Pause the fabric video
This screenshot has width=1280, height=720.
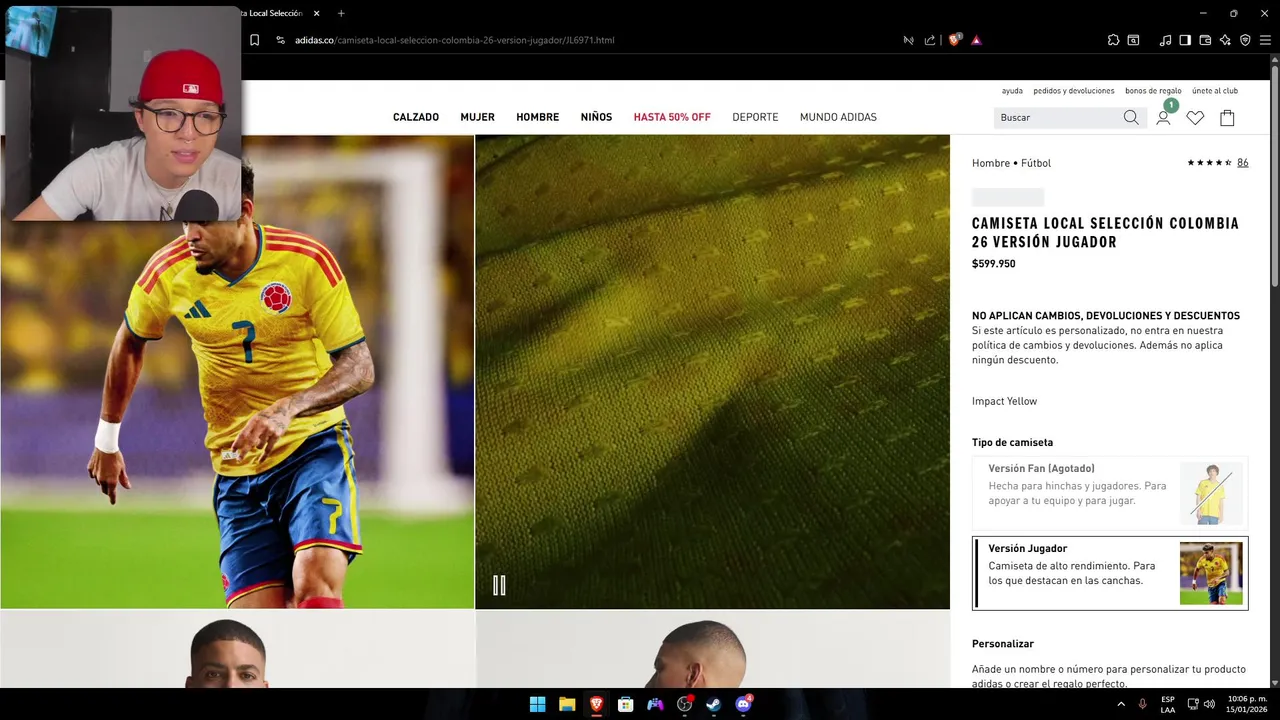499,585
